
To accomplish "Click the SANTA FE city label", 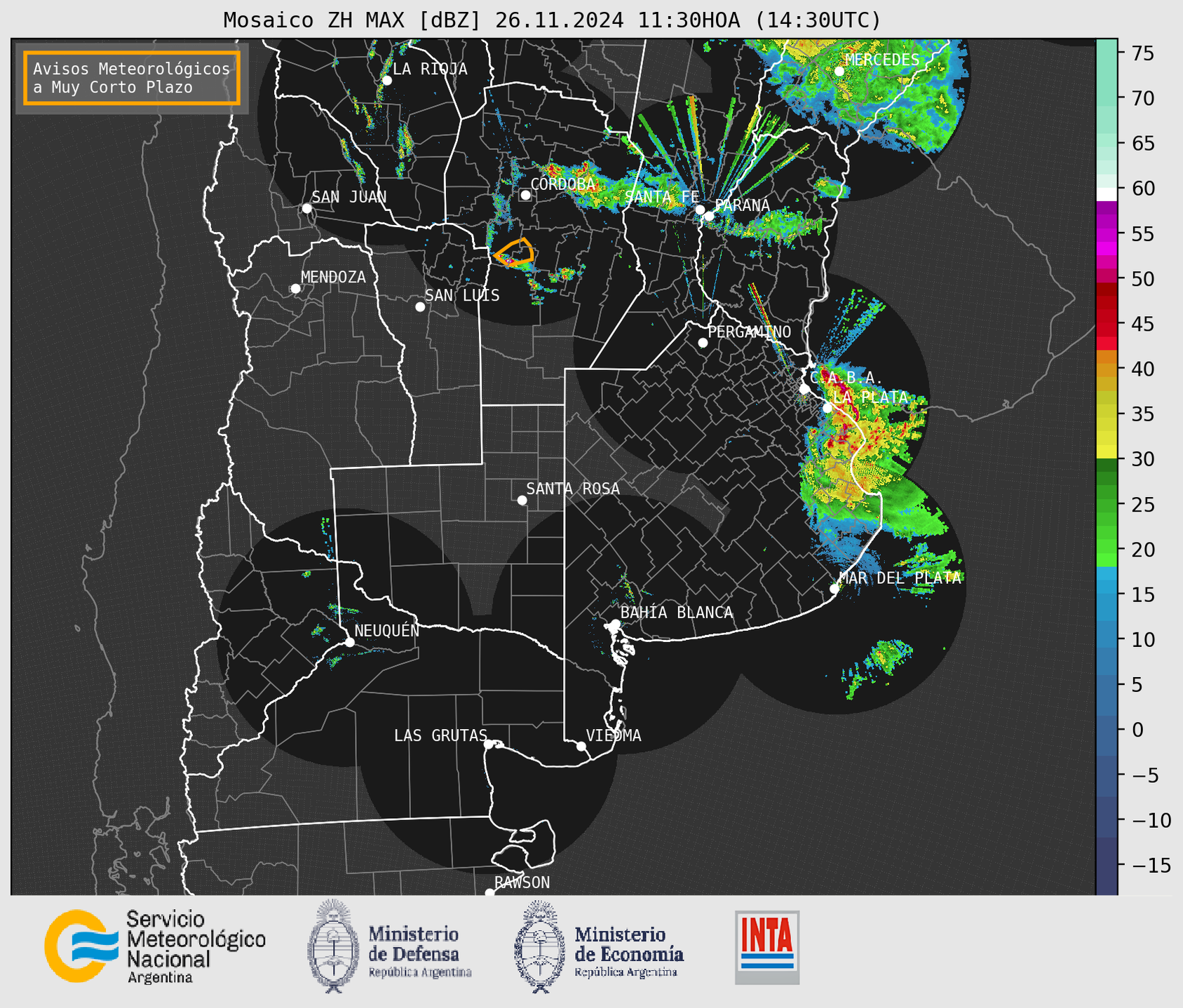I will (x=662, y=197).
